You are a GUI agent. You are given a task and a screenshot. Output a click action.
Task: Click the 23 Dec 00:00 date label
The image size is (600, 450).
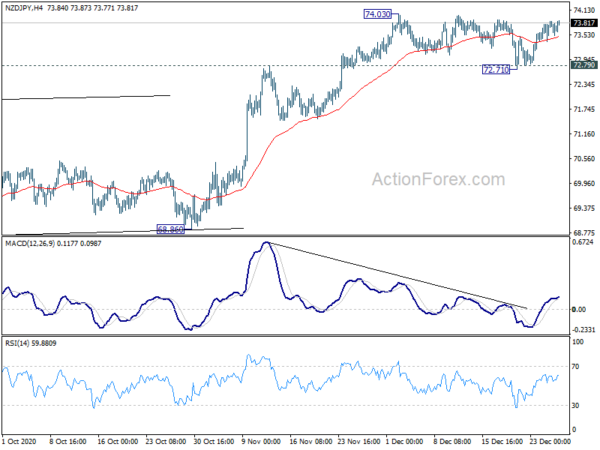point(550,441)
